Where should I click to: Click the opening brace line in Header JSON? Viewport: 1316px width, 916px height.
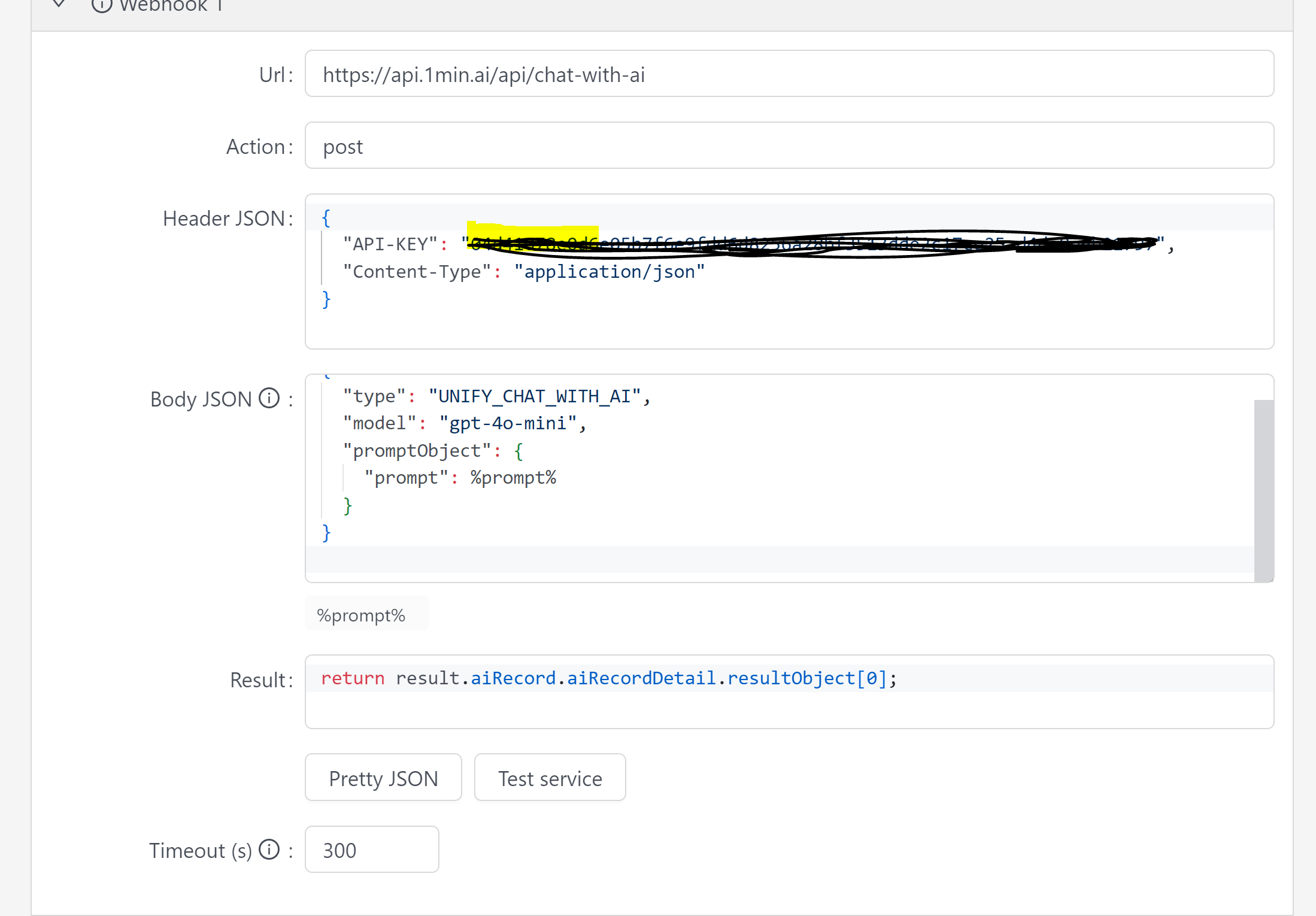tap(326, 217)
